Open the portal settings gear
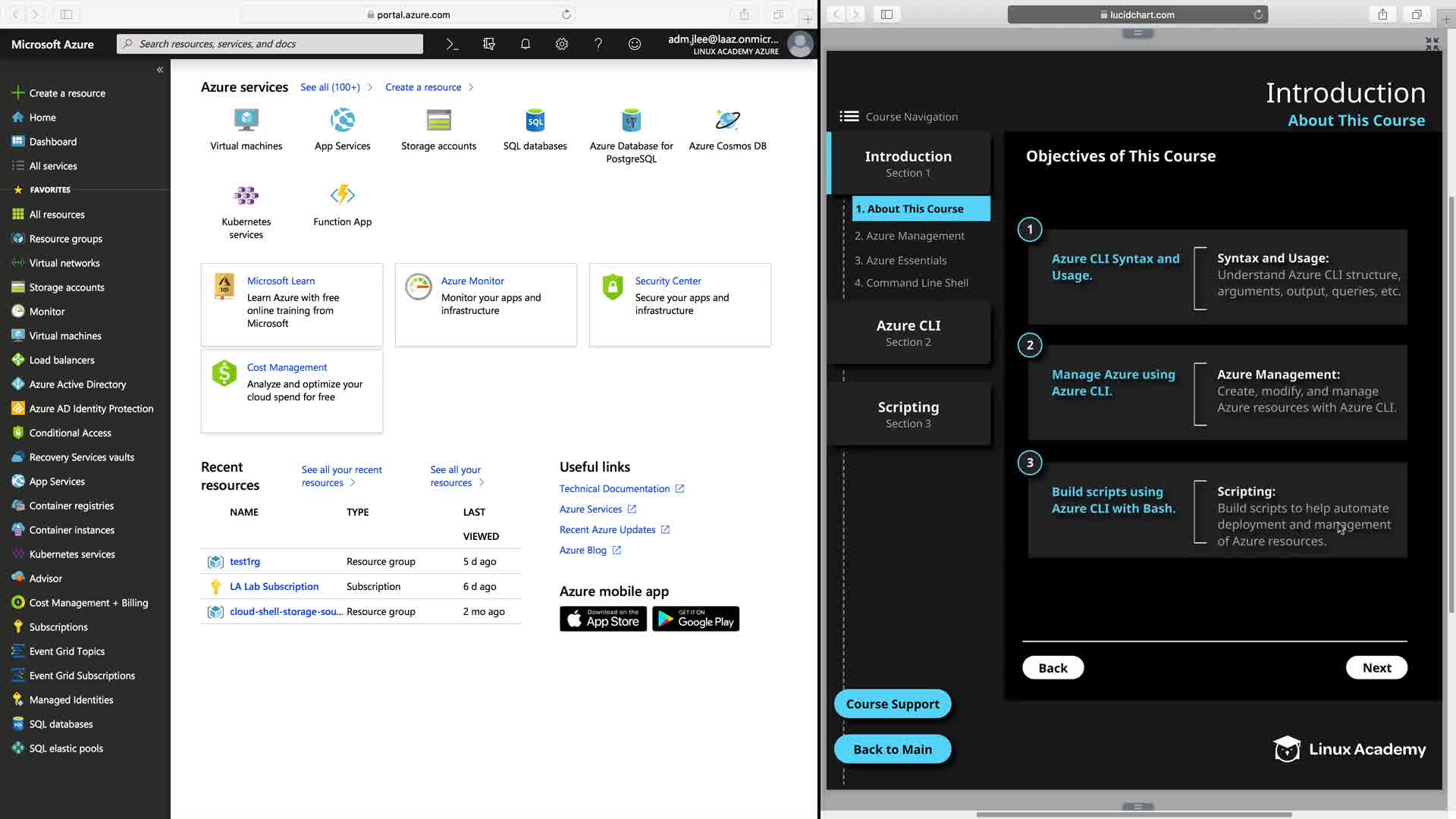 [561, 44]
